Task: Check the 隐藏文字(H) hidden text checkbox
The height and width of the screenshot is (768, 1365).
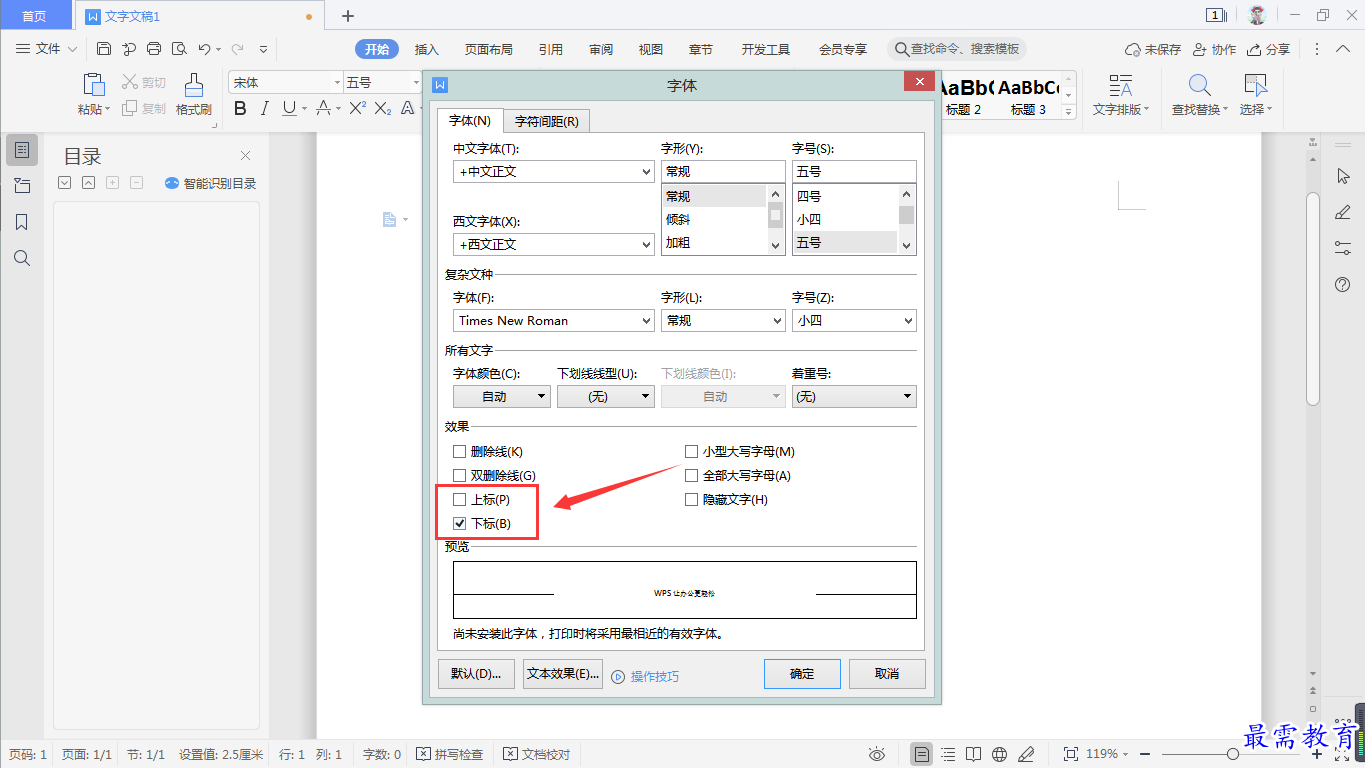Action: coord(692,500)
